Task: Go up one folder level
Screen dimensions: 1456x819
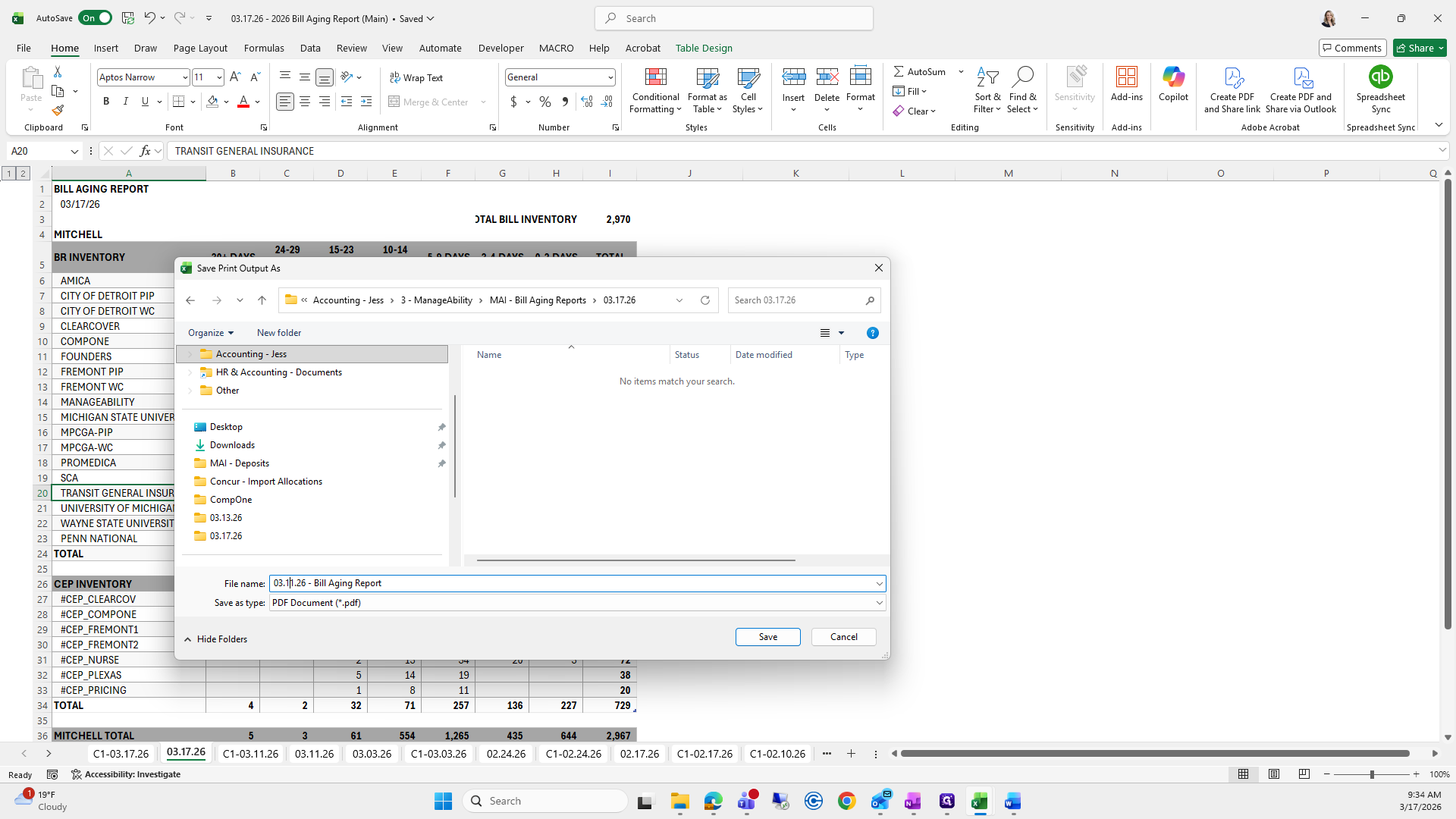Action: pos(262,300)
